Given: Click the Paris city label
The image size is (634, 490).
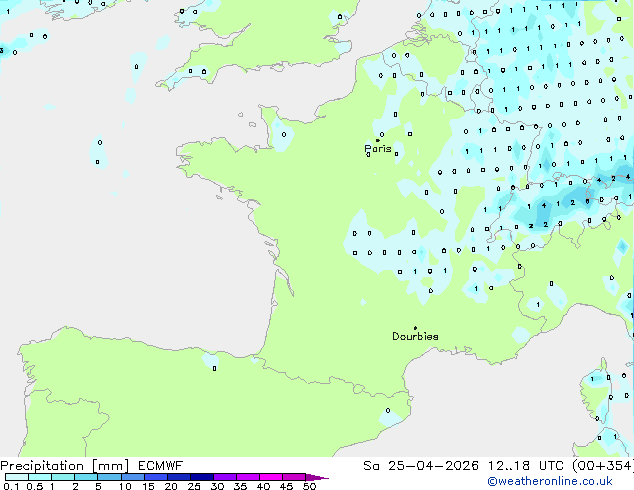Looking at the screenshot, I should click(x=378, y=149).
